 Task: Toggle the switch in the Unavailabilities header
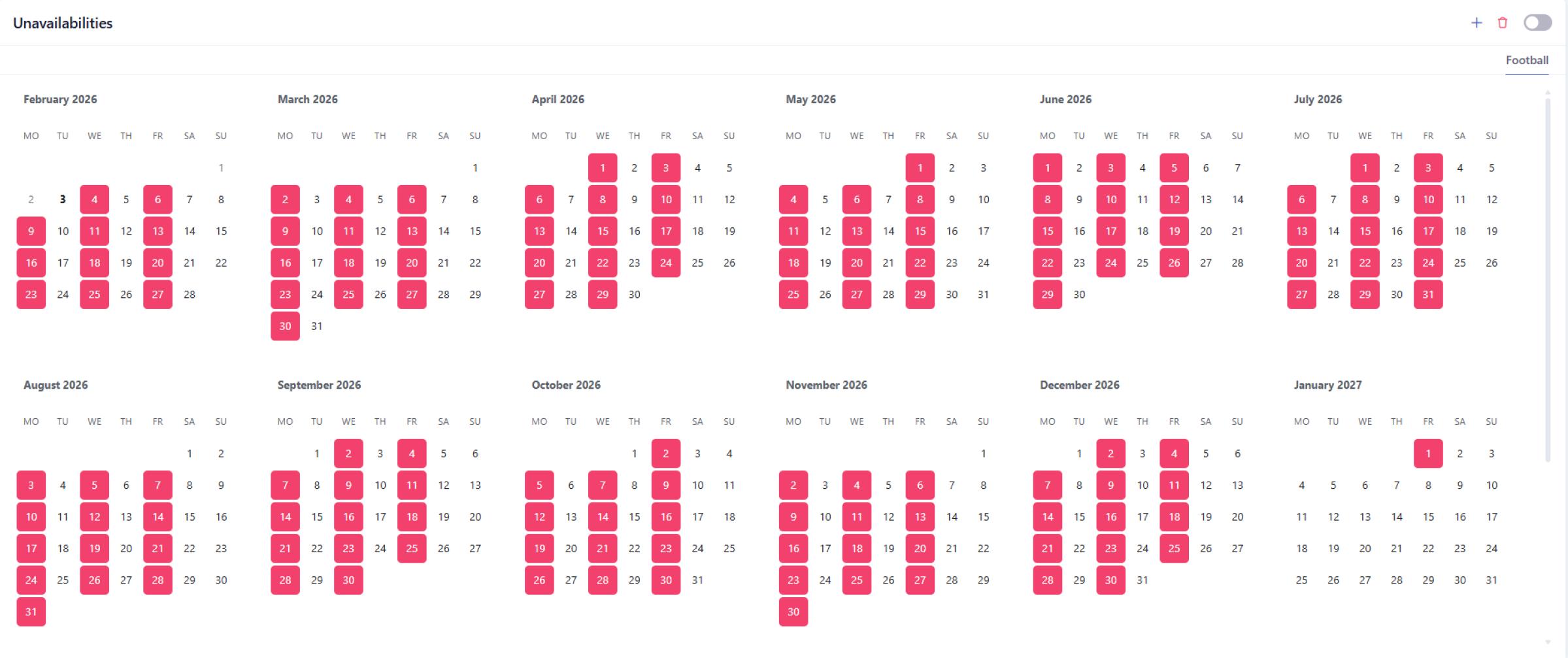[x=1537, y=23]
